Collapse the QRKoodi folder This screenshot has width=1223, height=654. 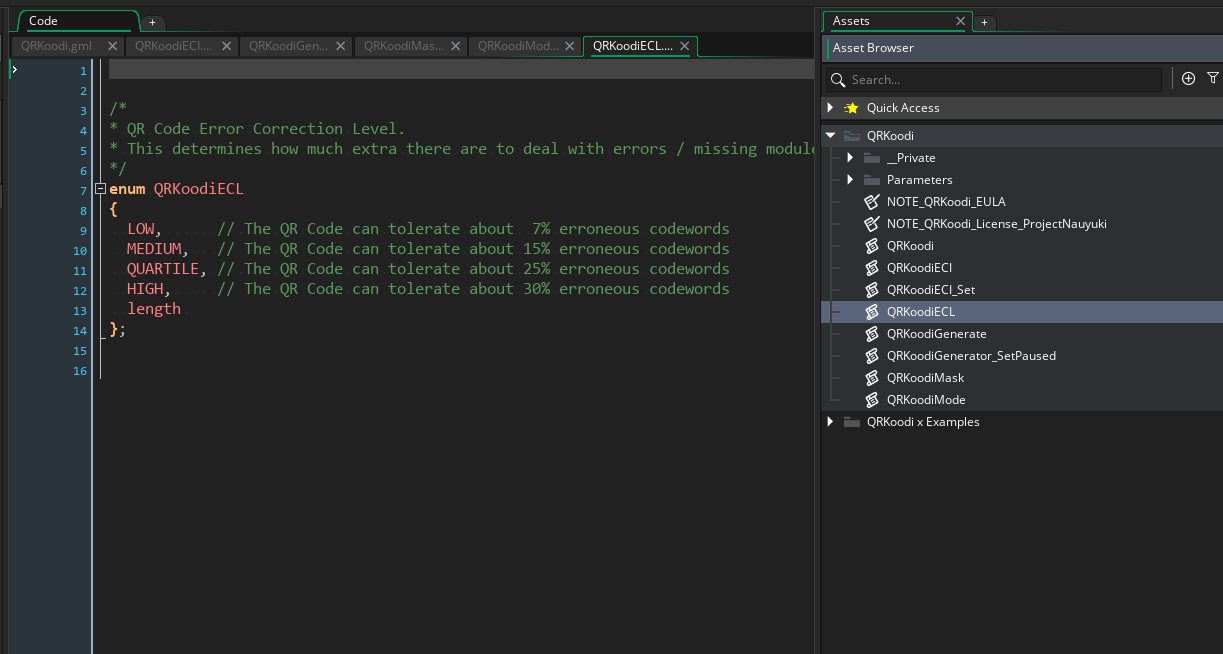click(830, 135)
